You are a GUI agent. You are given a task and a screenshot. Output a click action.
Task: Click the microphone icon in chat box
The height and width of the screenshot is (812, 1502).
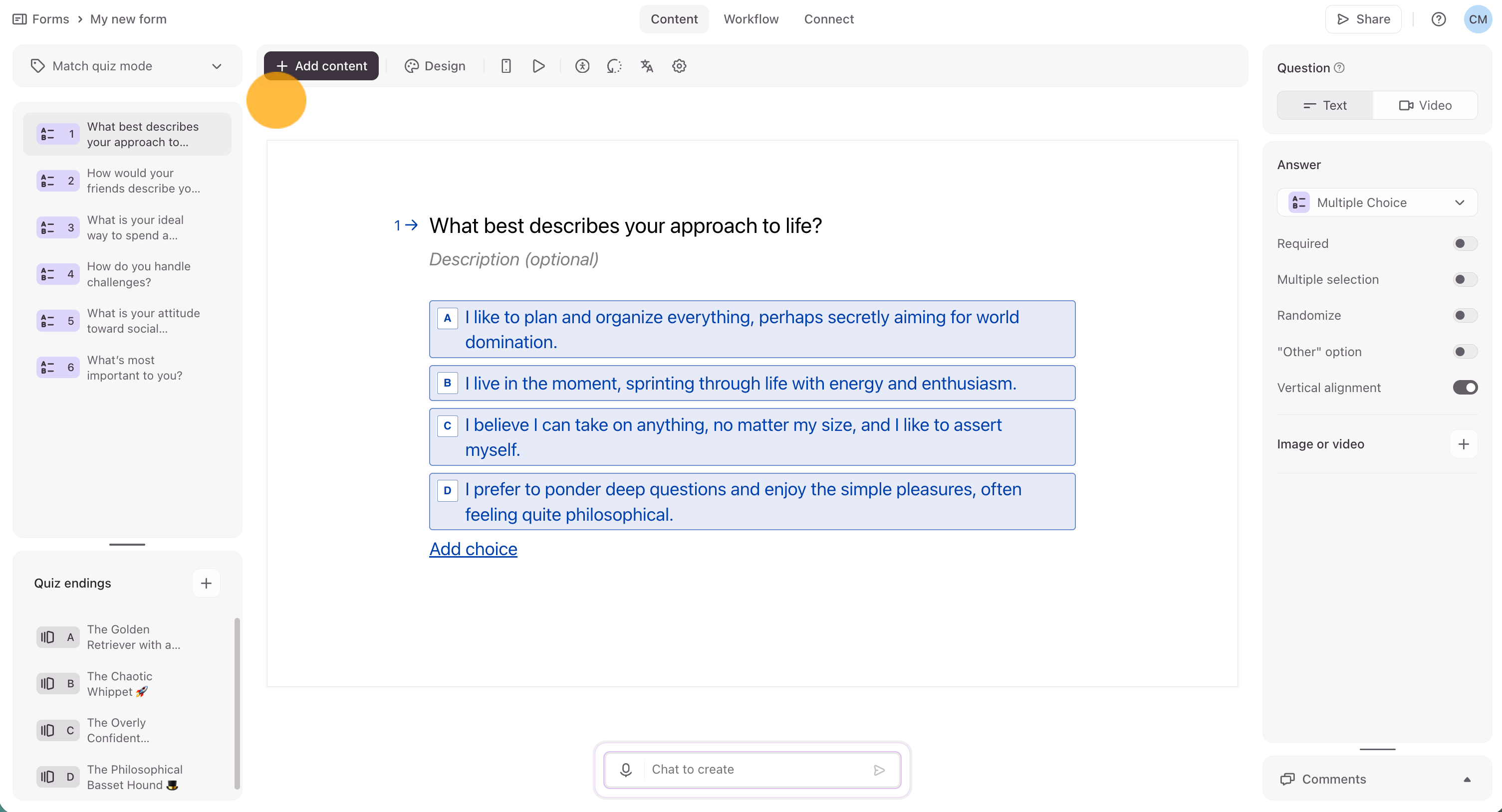(x=626, y=770)
